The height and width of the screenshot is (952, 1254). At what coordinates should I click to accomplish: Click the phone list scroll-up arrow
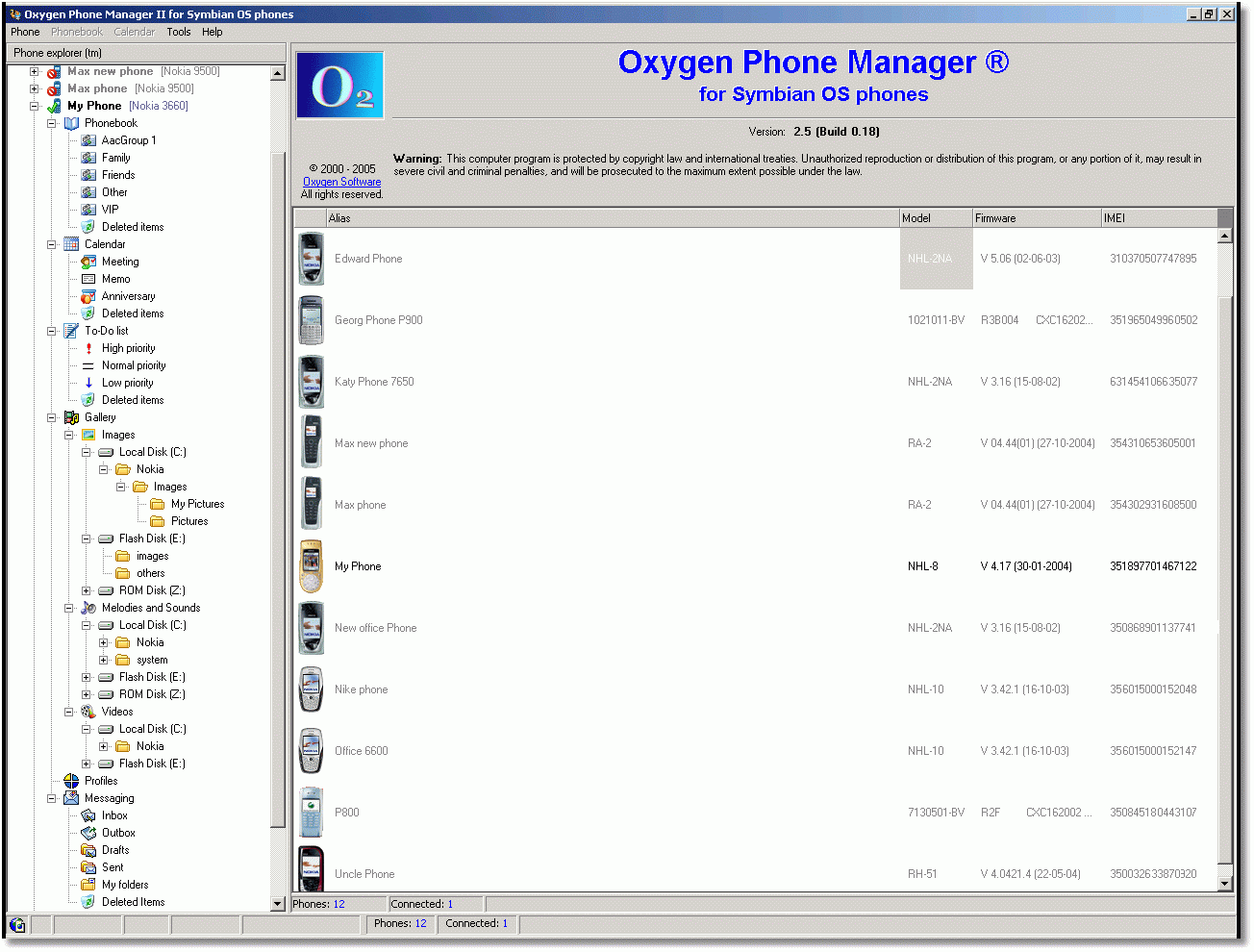click(x=1224, y=236)
